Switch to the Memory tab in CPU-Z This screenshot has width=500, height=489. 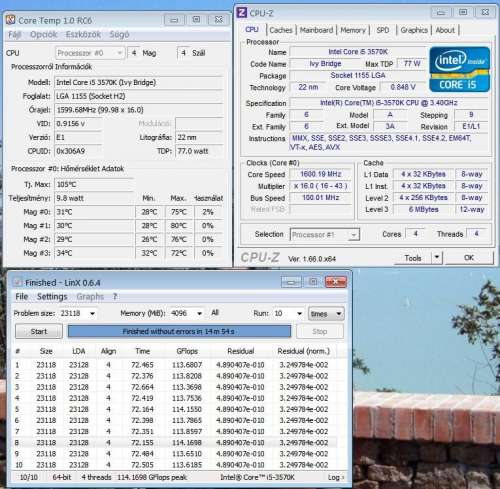353,30
